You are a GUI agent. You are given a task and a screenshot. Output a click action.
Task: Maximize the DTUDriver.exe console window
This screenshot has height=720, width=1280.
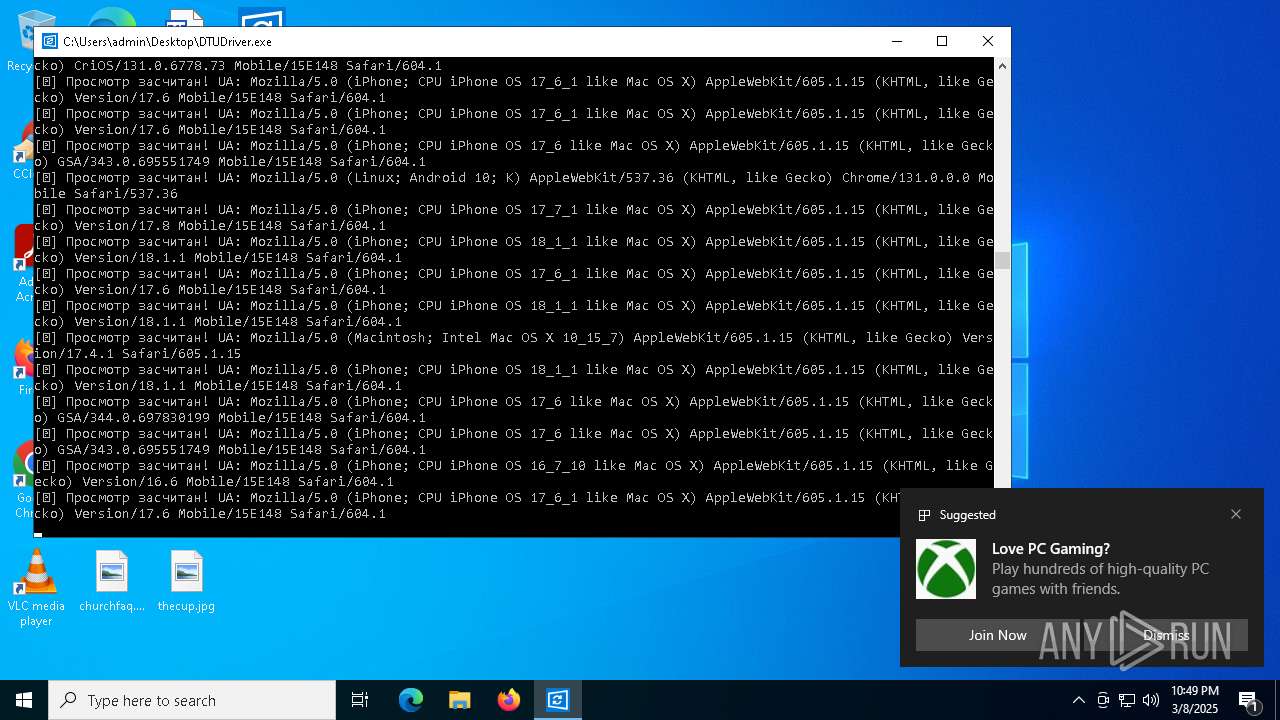tap(941, 41)
